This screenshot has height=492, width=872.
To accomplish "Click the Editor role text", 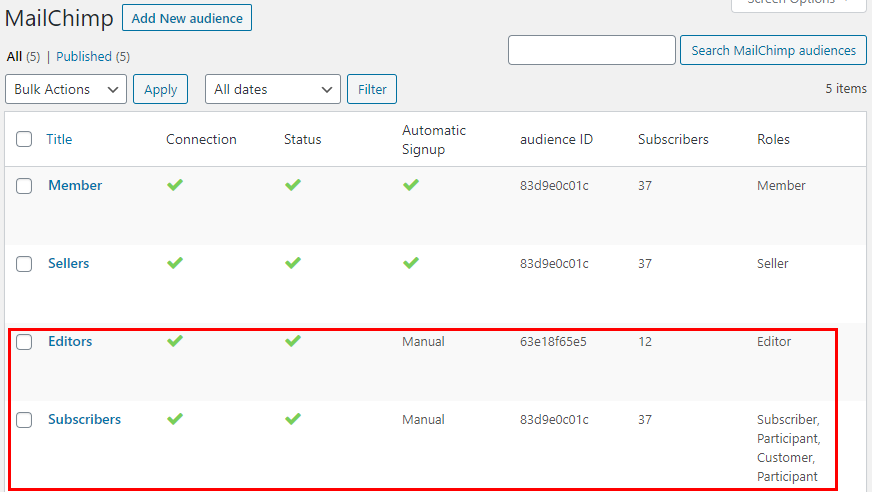I will [774, 341].
